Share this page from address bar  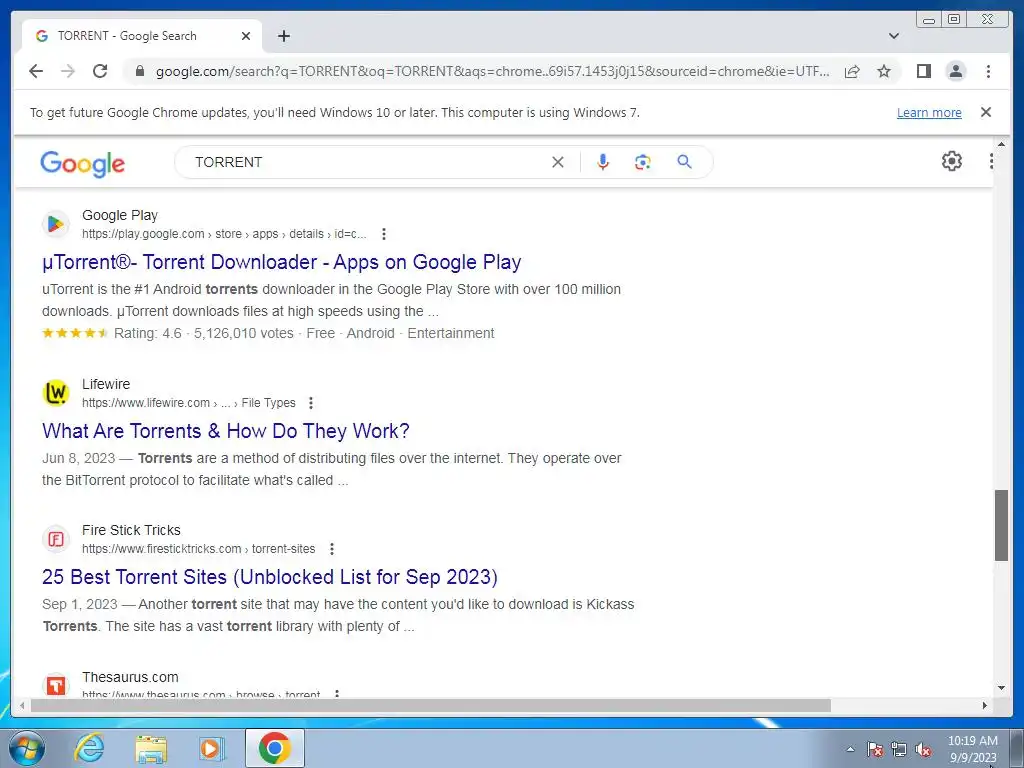(x=852, y=71)
